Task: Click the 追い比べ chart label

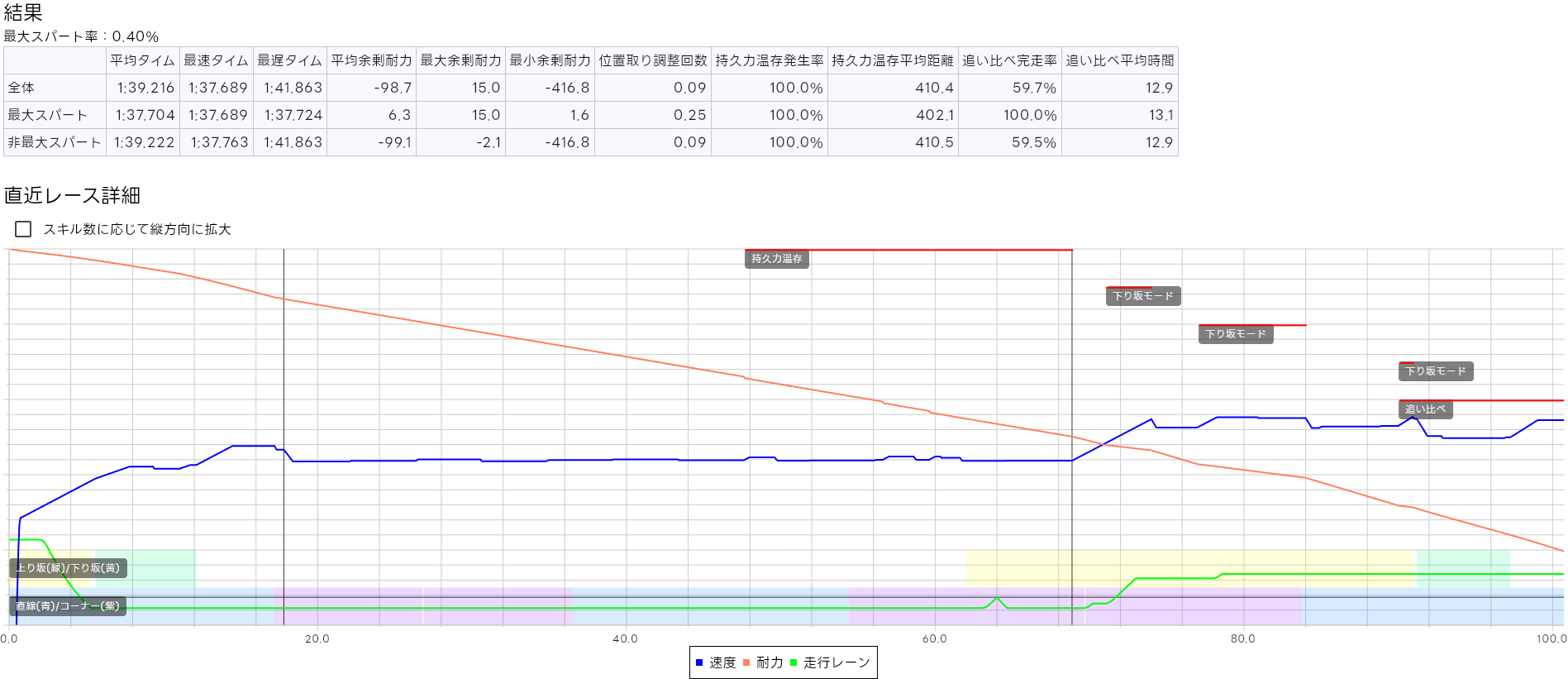Action: point(1426,409)
